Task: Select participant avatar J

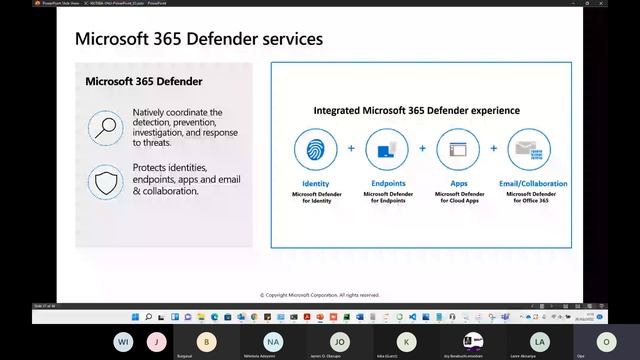Action: 156,342
